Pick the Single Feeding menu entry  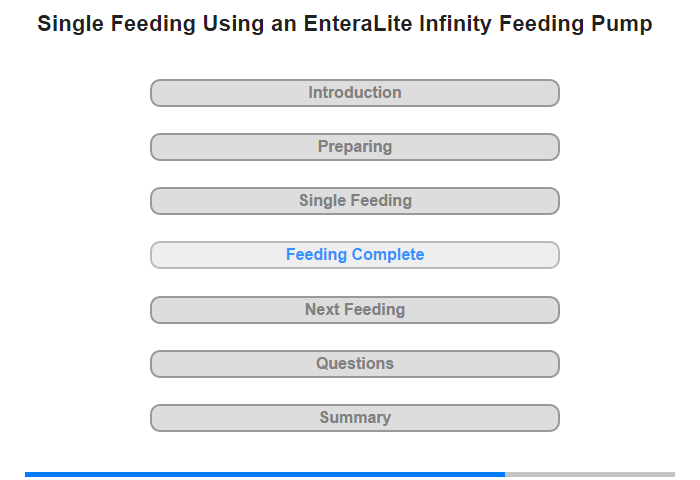[x=355, y=201]
